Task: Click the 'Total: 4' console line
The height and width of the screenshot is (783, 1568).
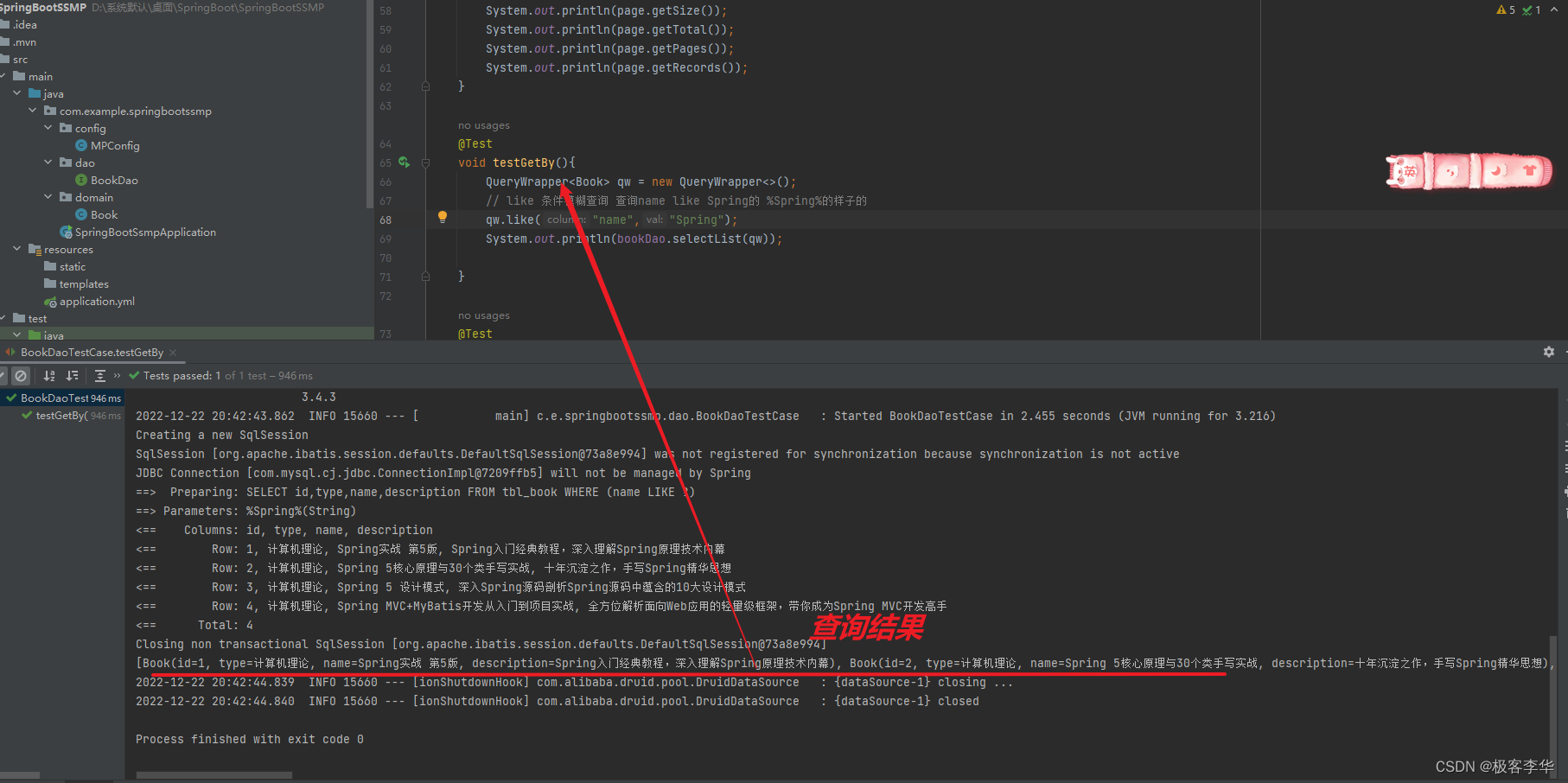Action: tap(226, 625)
